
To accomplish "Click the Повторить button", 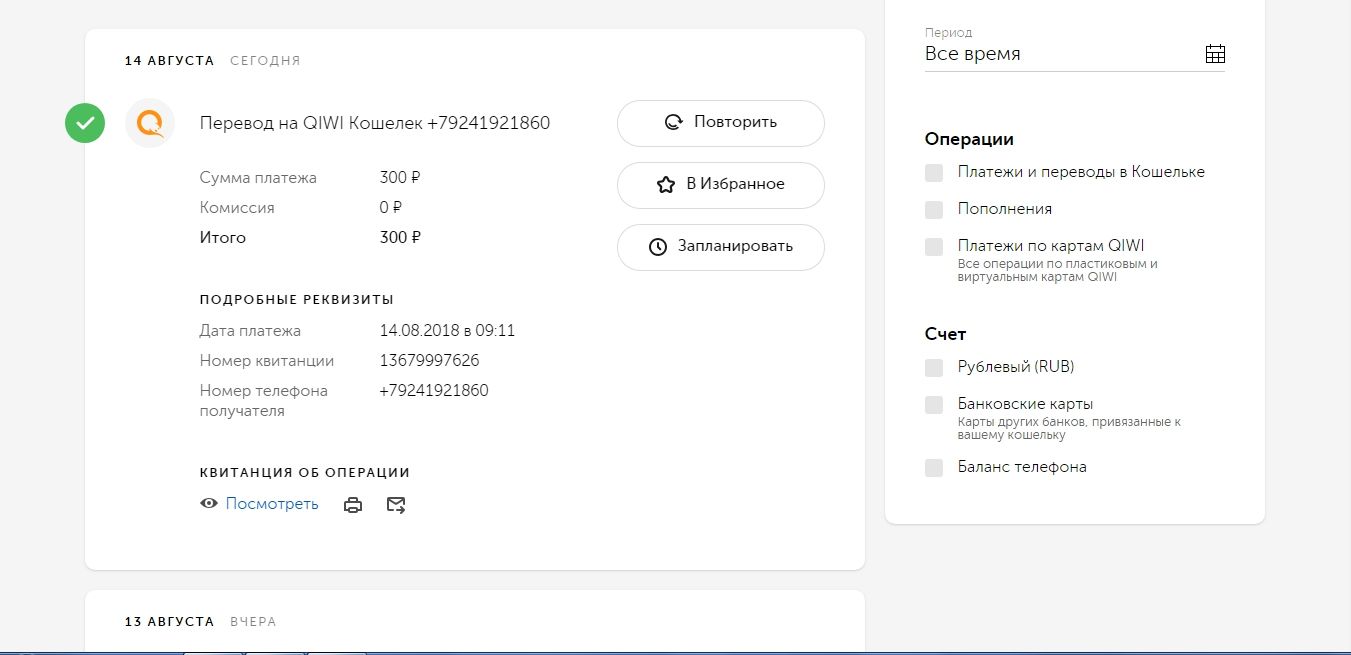I will click(720, 123).
